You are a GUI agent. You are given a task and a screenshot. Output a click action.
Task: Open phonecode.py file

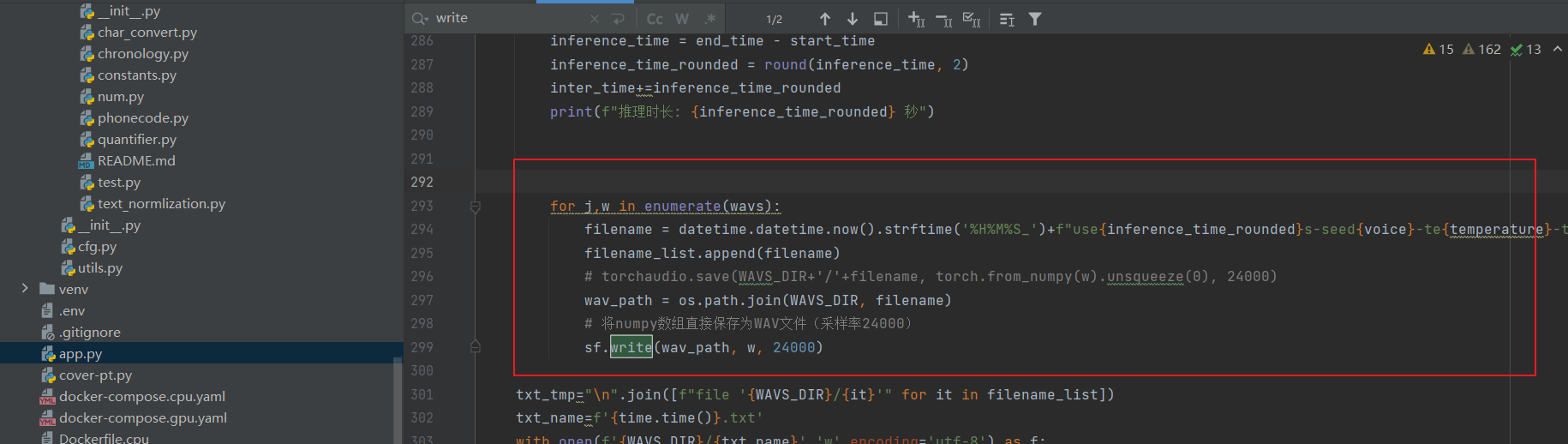tap(143, 118)
